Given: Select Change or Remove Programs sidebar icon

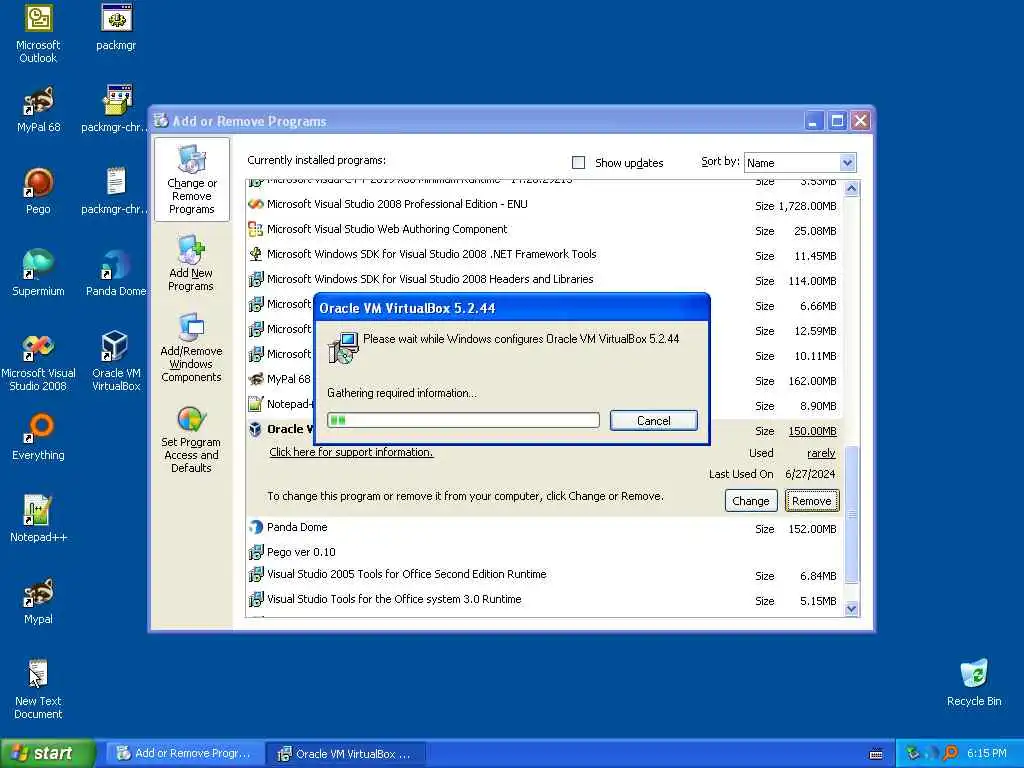Looking at the screenshot, I should pos(191,179).
